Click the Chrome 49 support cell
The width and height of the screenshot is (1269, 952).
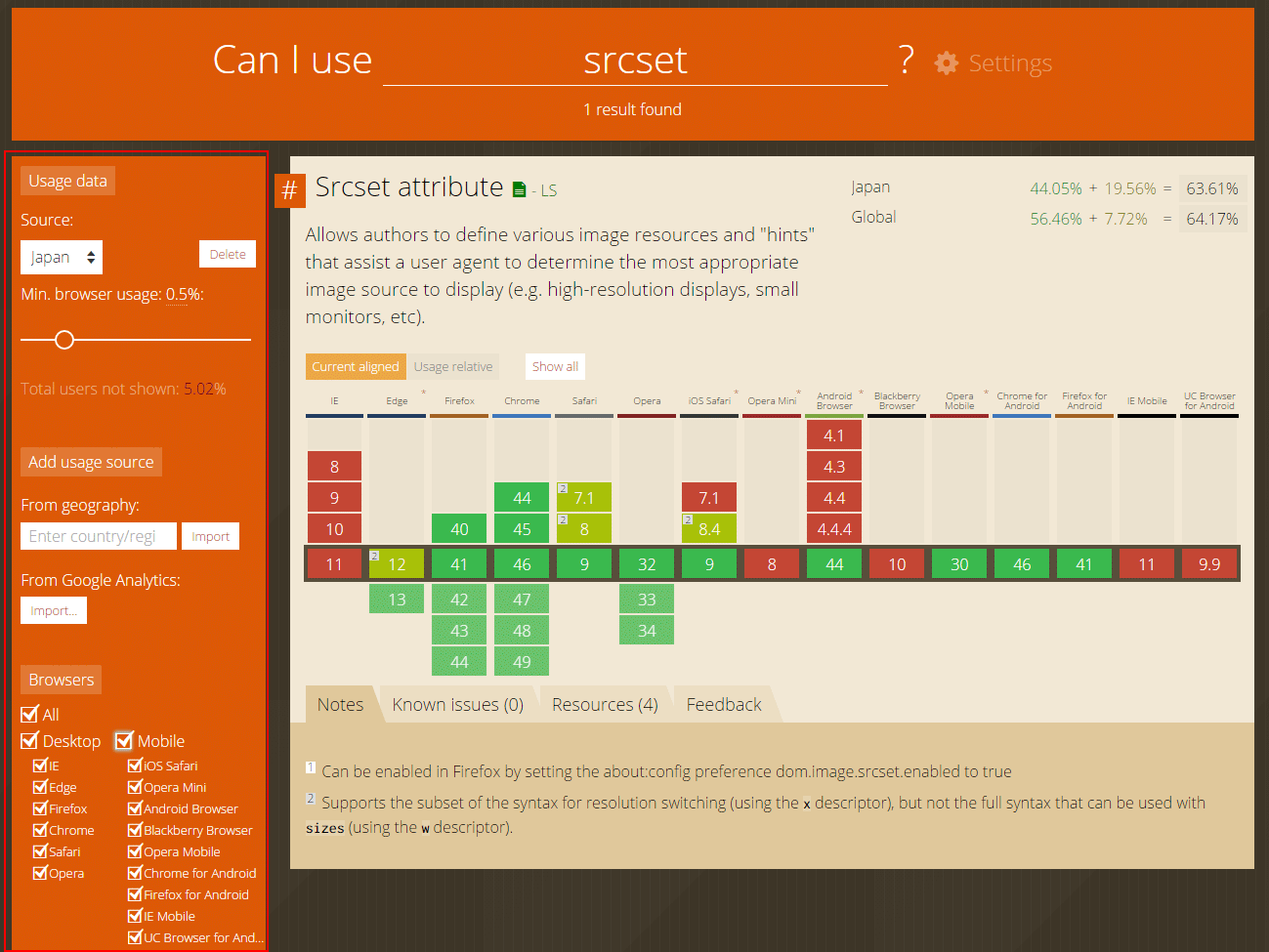pyautogui.click(x=522, y=661)
